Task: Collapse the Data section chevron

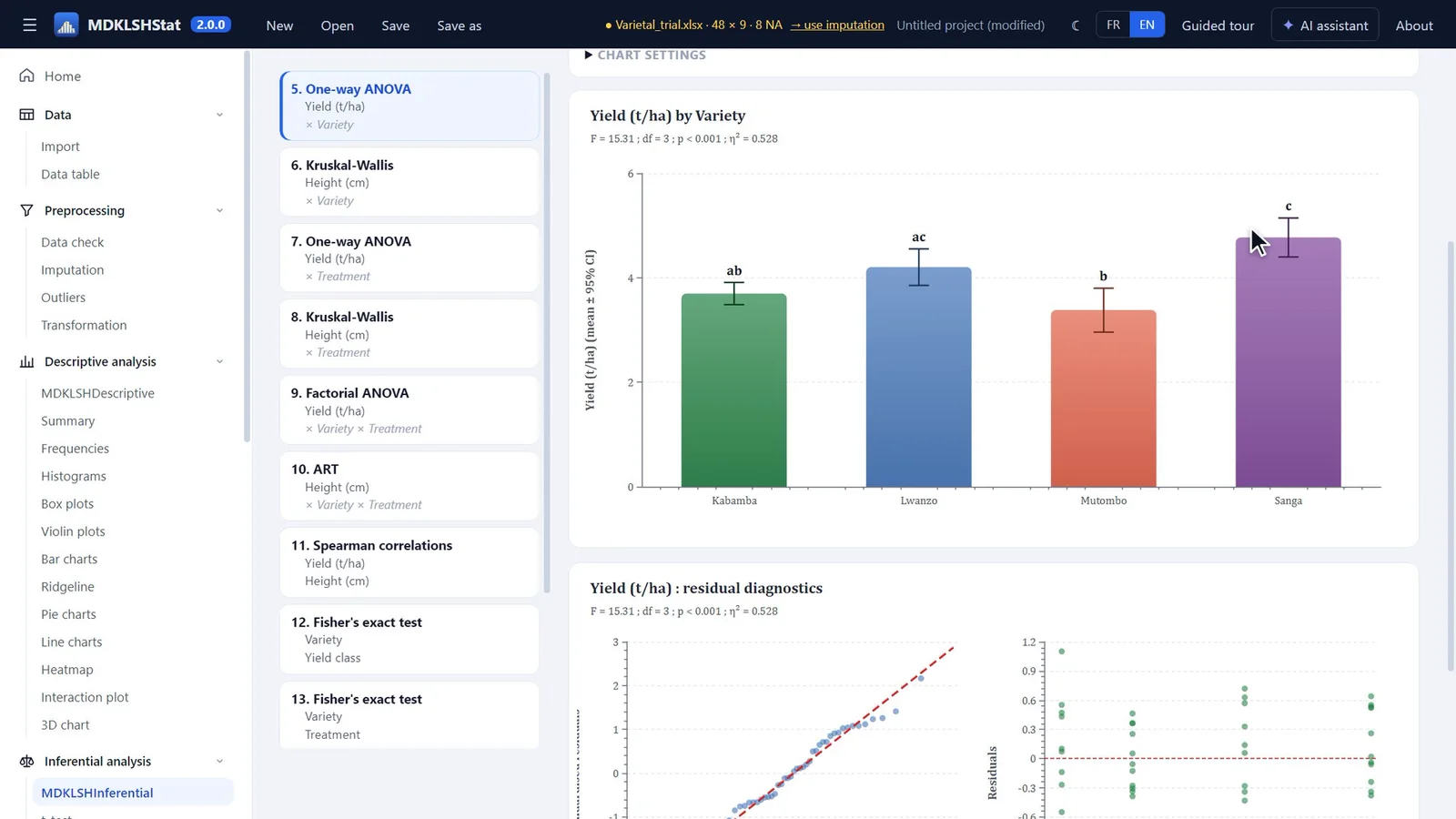Action: (x=219, y=115)
